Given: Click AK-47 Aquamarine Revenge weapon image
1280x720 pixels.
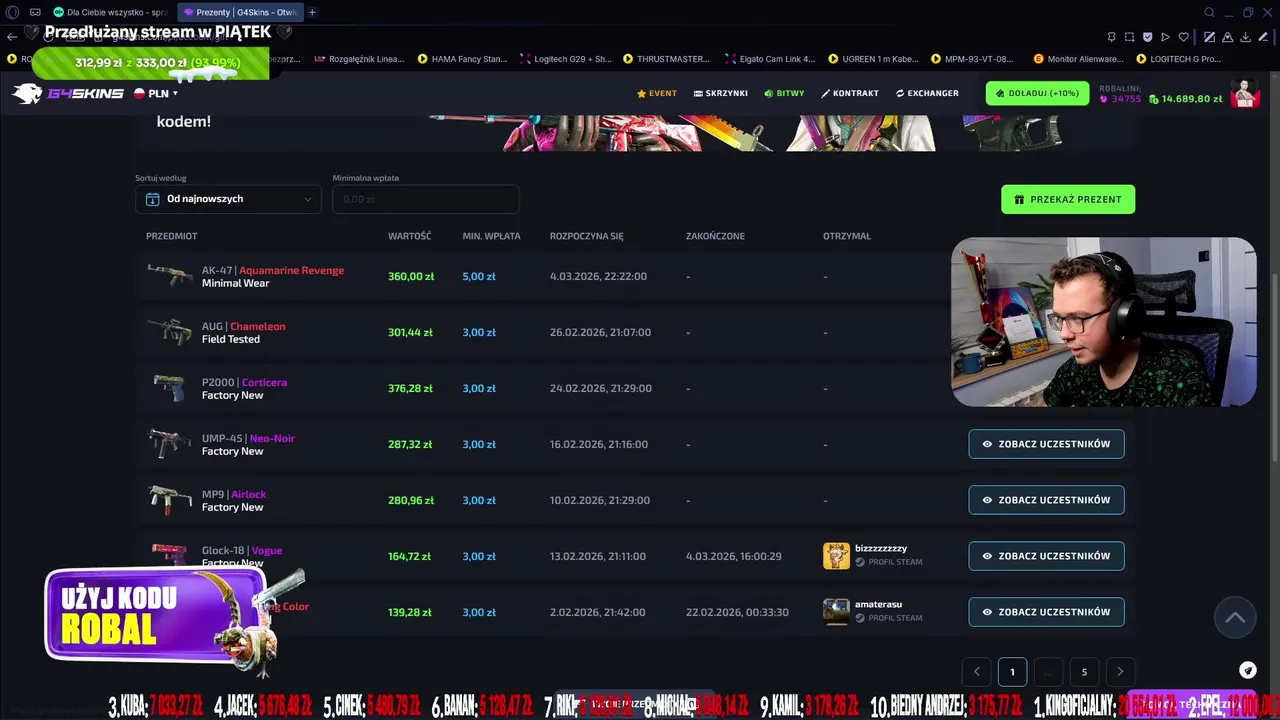Looking at the screenshot, I should point(169,276).
